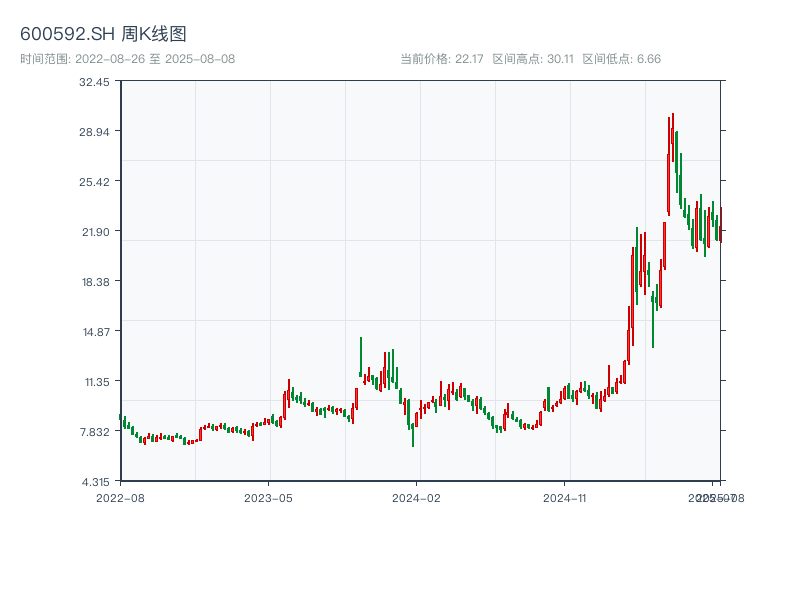Click the y-axis value 32.45
Image resolution: width=800 pixels, height=600 pixels.
(94, 82)
